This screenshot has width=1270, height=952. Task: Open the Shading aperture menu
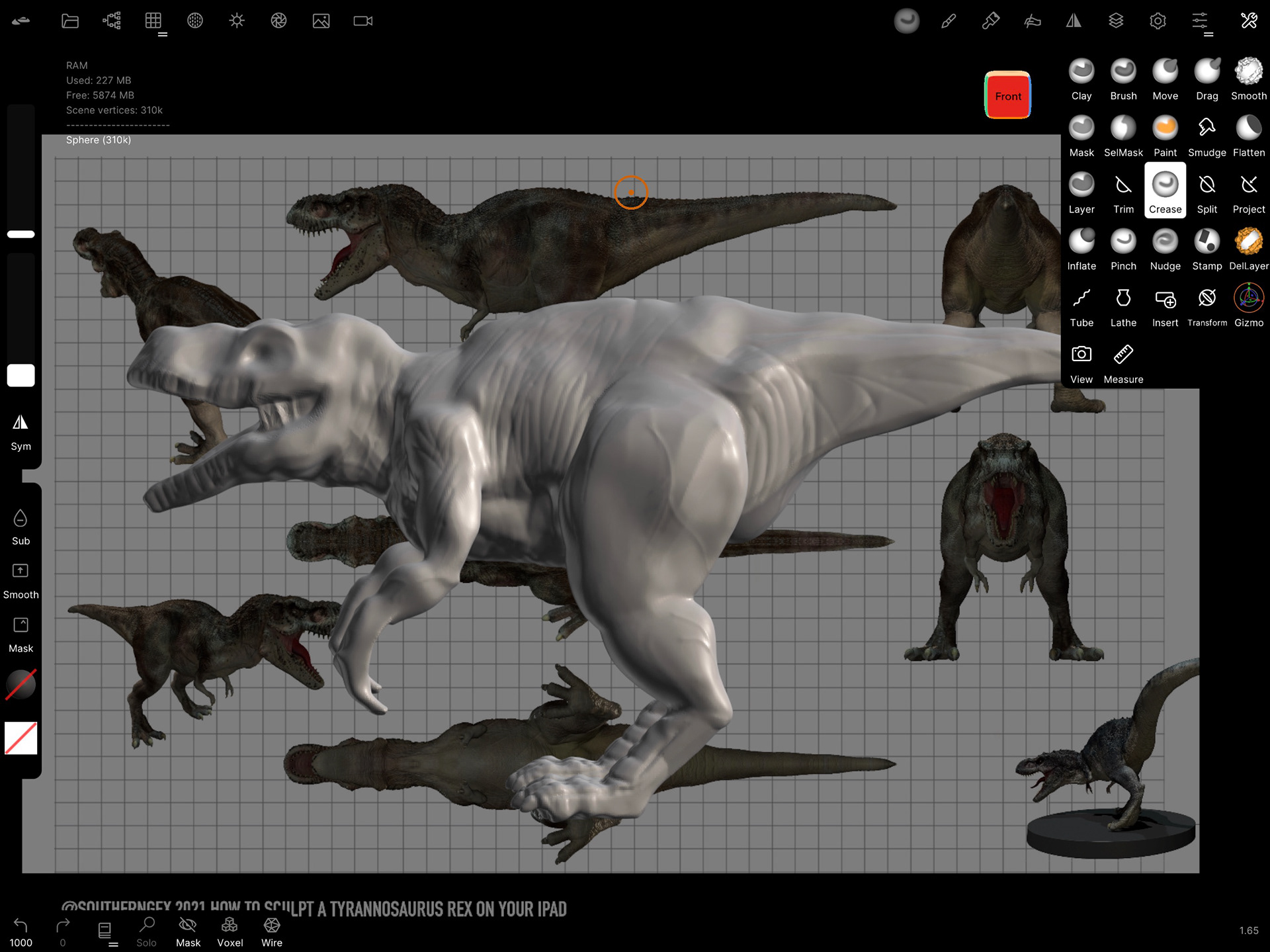278,21
